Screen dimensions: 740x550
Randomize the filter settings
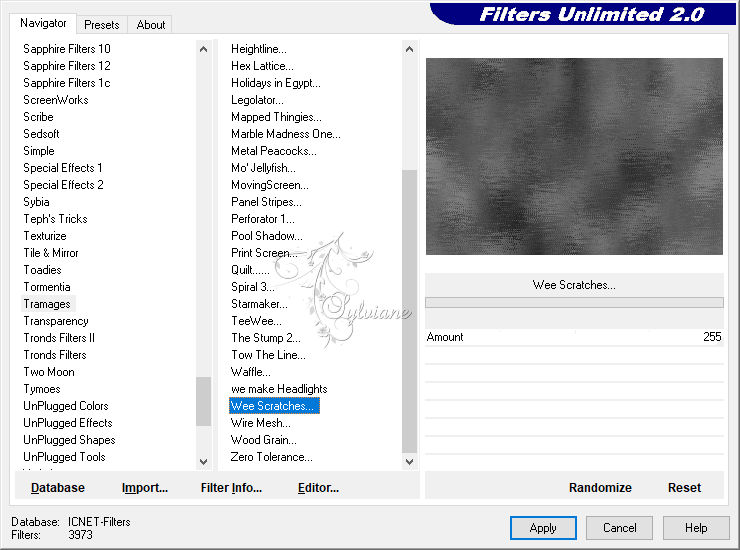coord(600,488)
